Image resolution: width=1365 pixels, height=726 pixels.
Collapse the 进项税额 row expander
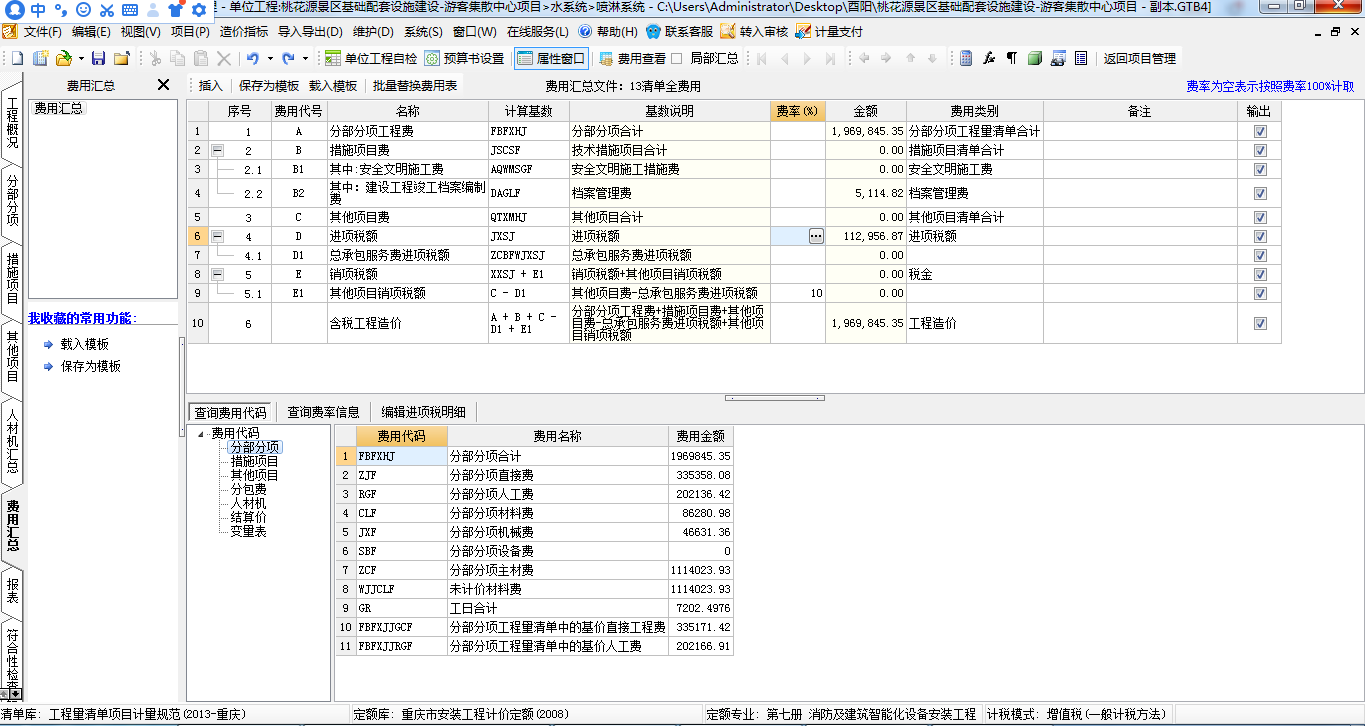[x=217, y=236]
